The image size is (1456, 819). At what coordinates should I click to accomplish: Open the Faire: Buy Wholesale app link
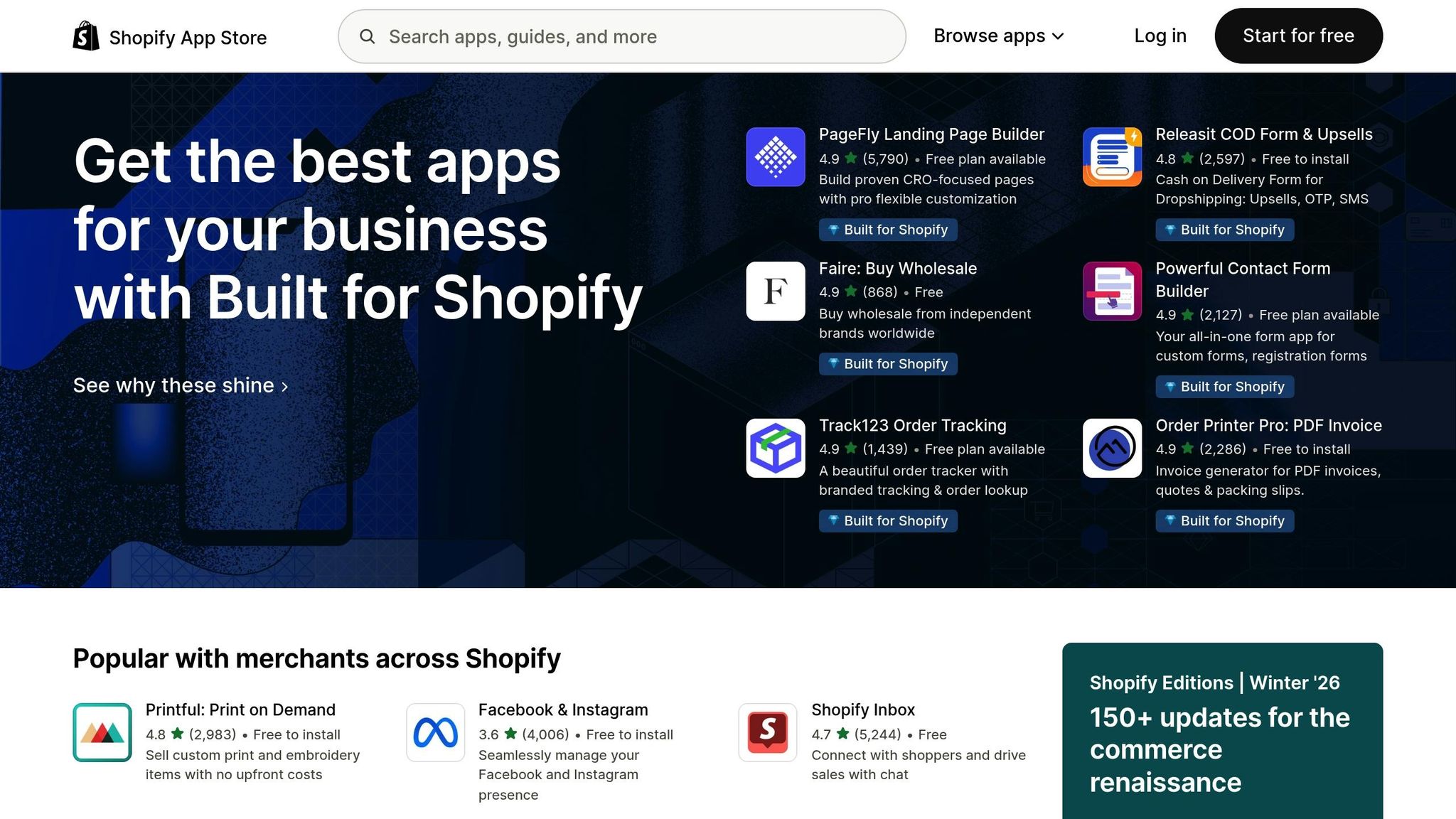[898, 269]
